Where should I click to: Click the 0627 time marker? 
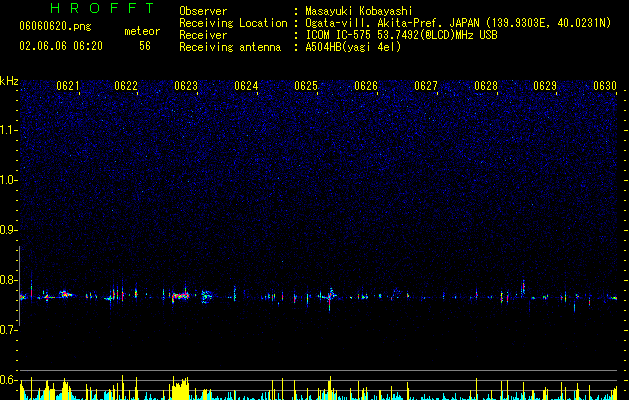426,86
